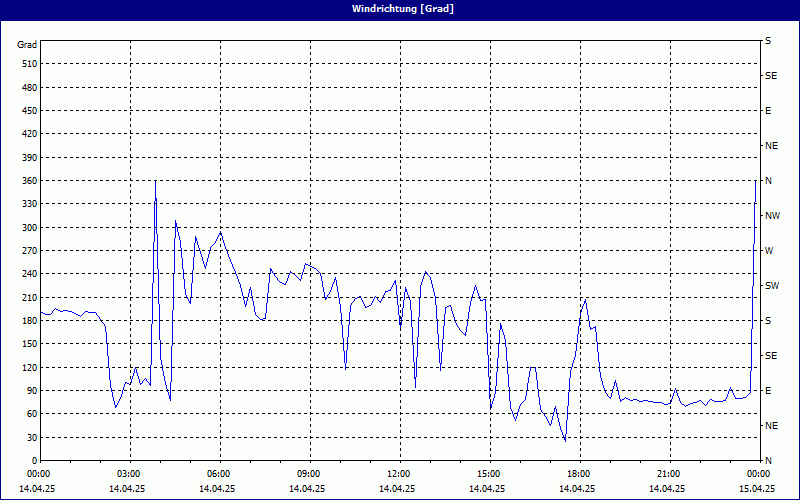Select the W compass direction label
This screenshot has width=800, height=500.
click(x=769, y=251)
